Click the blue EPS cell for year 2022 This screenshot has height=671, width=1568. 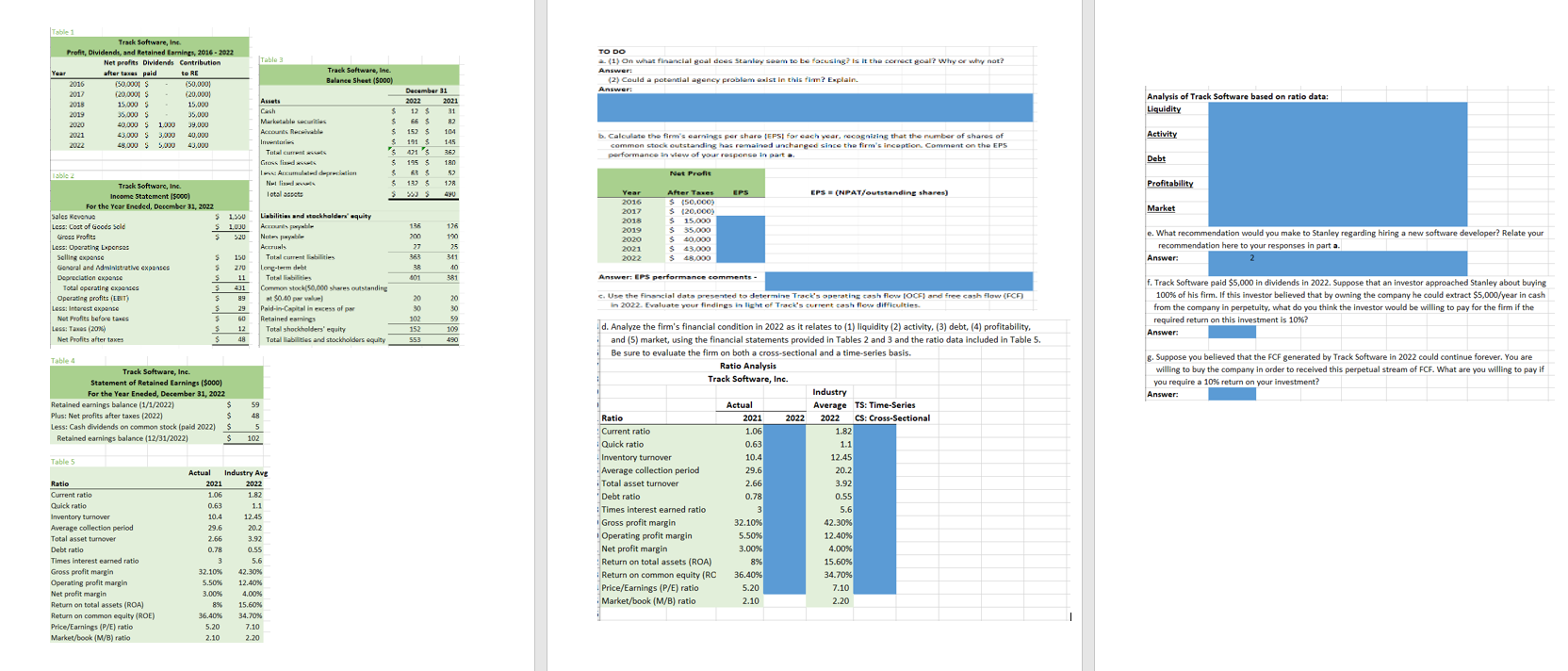(x=741, y=257)
